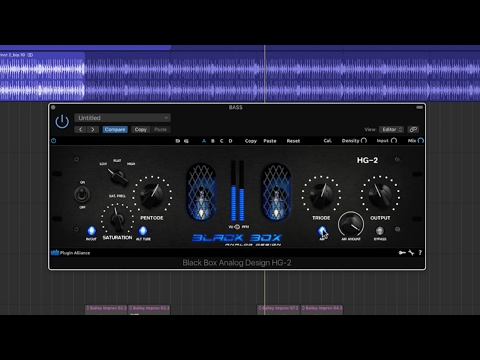Toggle the VU/PPM meter switch
Image resolution: width=480 pixels, height=360 pixels.
coord(237,227)
